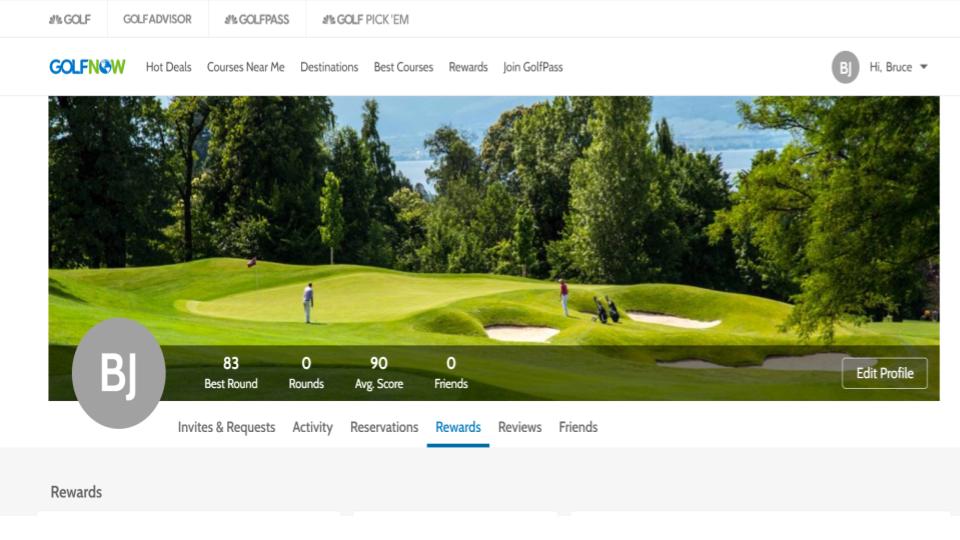Open the GolfAdvisor link
The height and width of the screenshot is (540, 960).
point(157,20)
